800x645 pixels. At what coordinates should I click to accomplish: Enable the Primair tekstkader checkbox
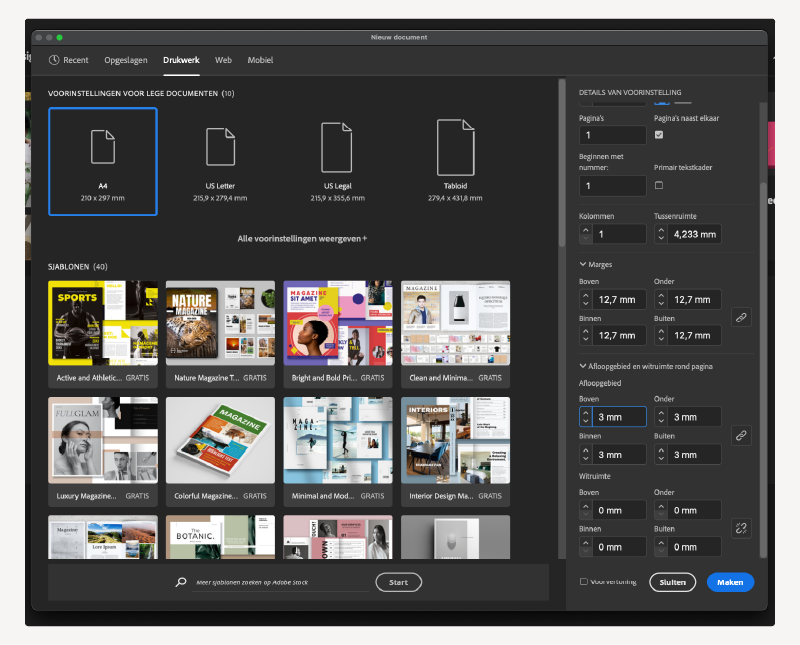[x=659, y=186]
